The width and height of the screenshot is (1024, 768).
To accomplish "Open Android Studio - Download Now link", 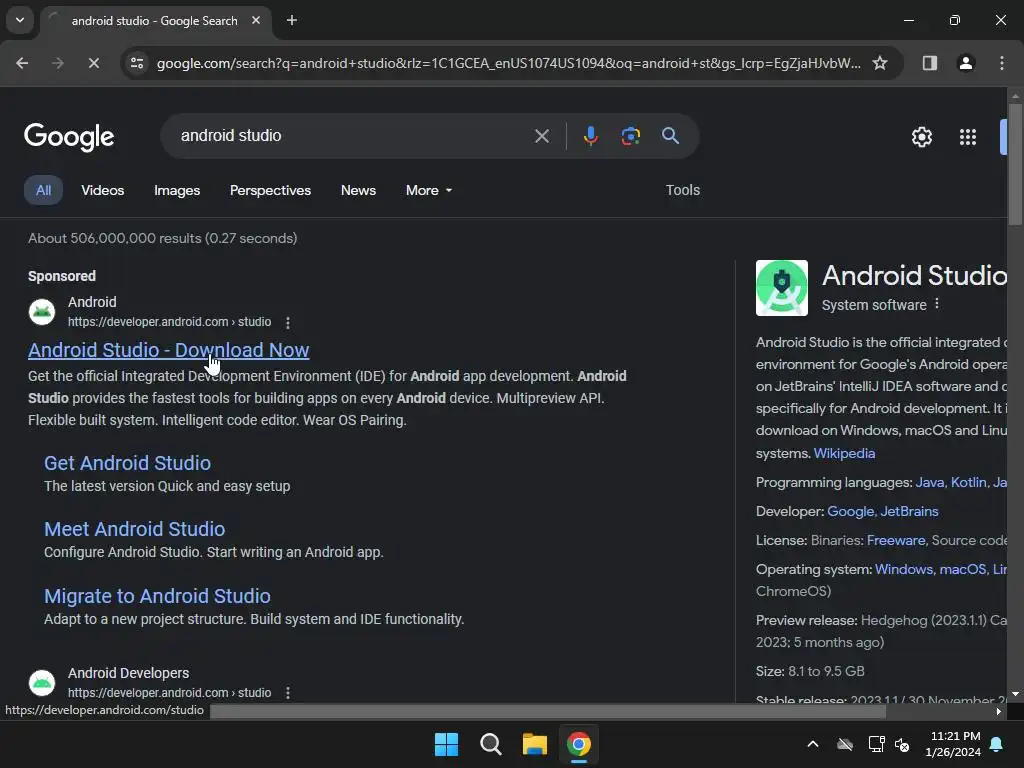I will [168, 350].
